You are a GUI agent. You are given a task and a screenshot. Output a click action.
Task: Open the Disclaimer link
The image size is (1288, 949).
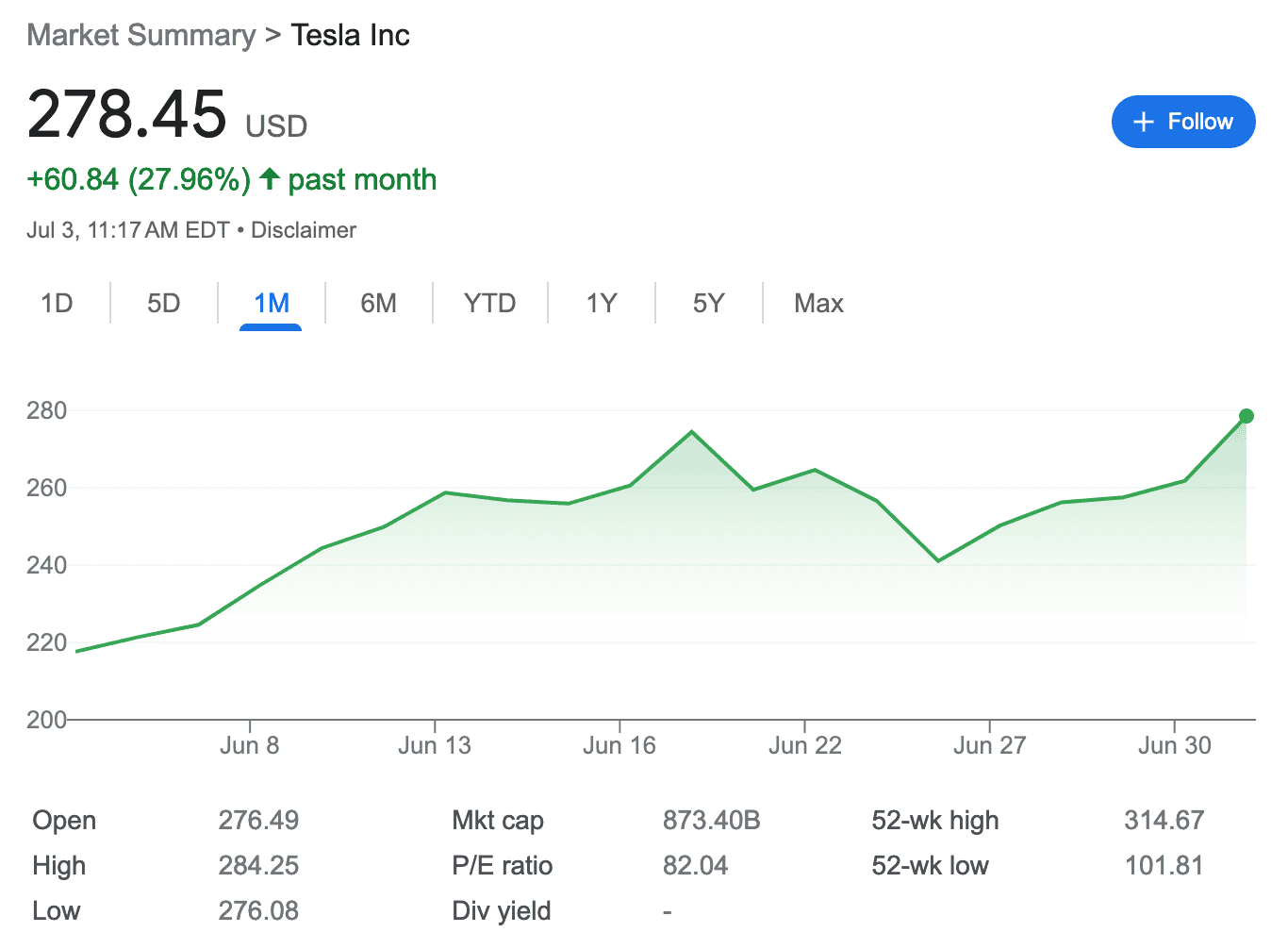(303, 229)
